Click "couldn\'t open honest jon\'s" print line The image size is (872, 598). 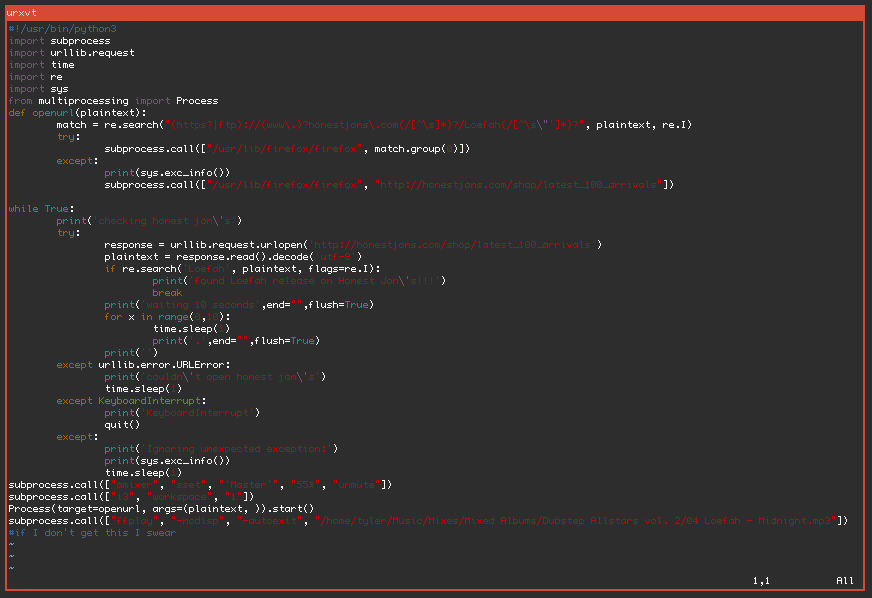point(215,377)
